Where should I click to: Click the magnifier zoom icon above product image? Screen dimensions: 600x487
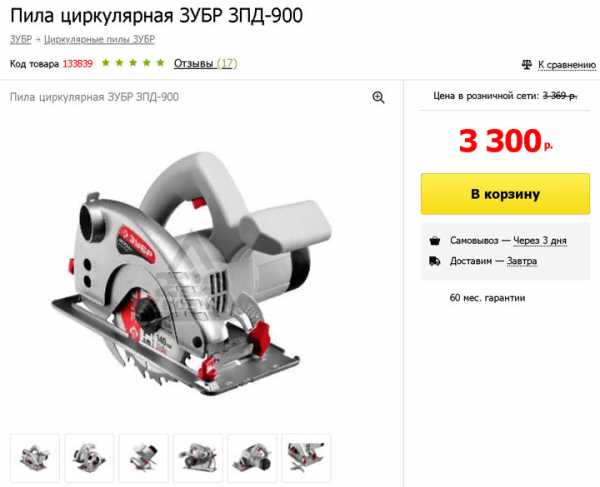point(378,98)
